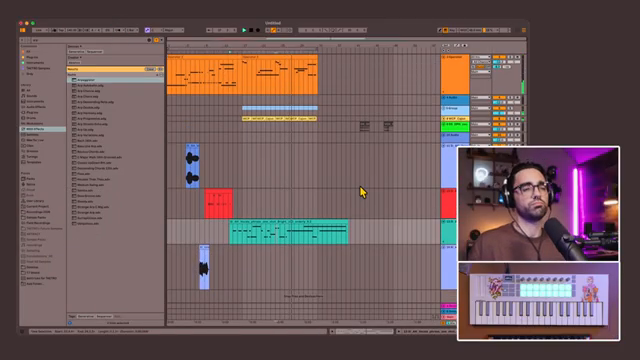This screenshot has width=640, height=360.
Task: Select the Generative device filter tag
Action: (x=76, y=52)
